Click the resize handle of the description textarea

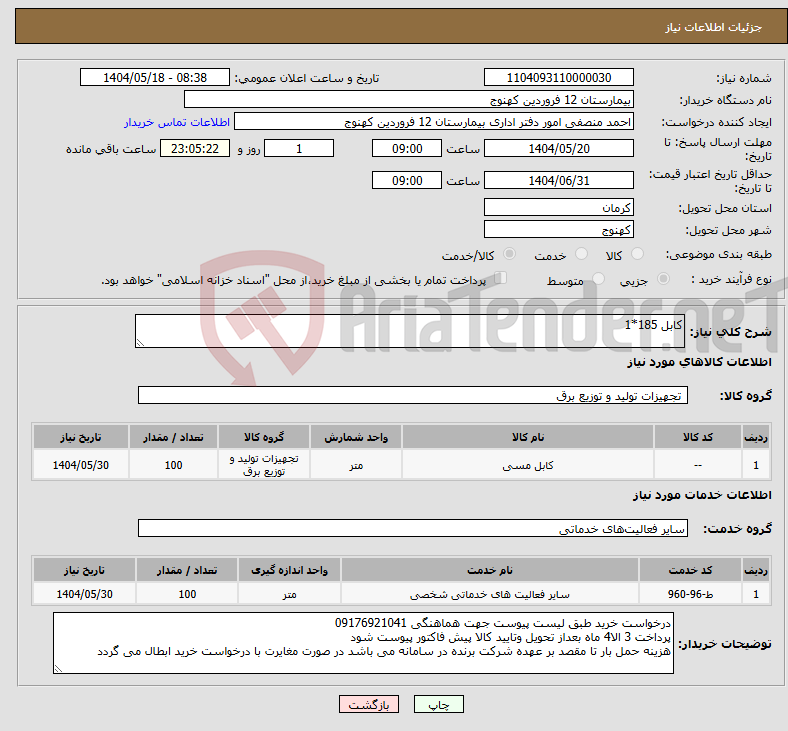(x=140, y=343)
